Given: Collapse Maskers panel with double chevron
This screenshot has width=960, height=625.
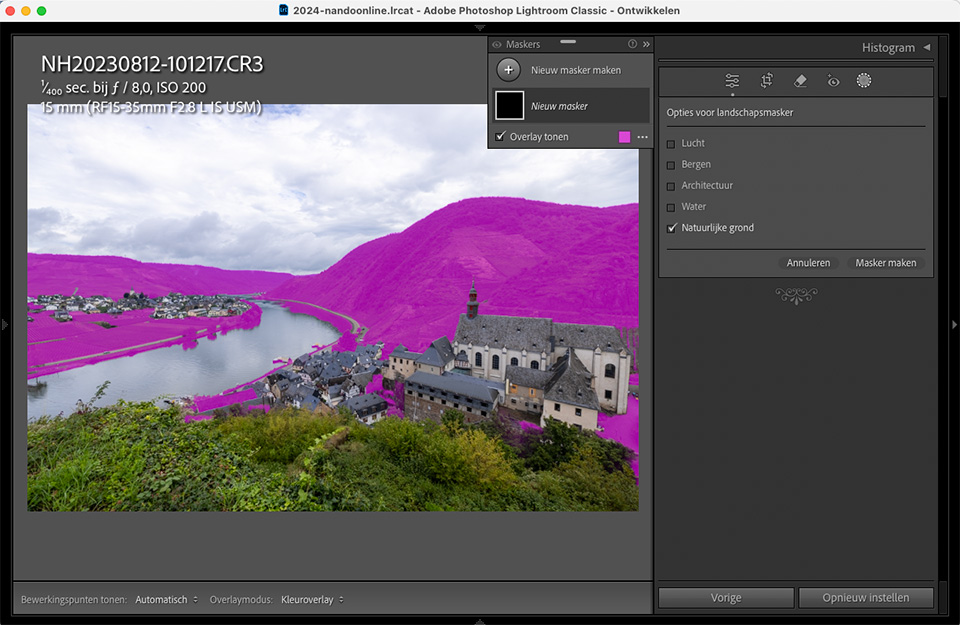Looking at the screenshot, I should coord(646,44).
